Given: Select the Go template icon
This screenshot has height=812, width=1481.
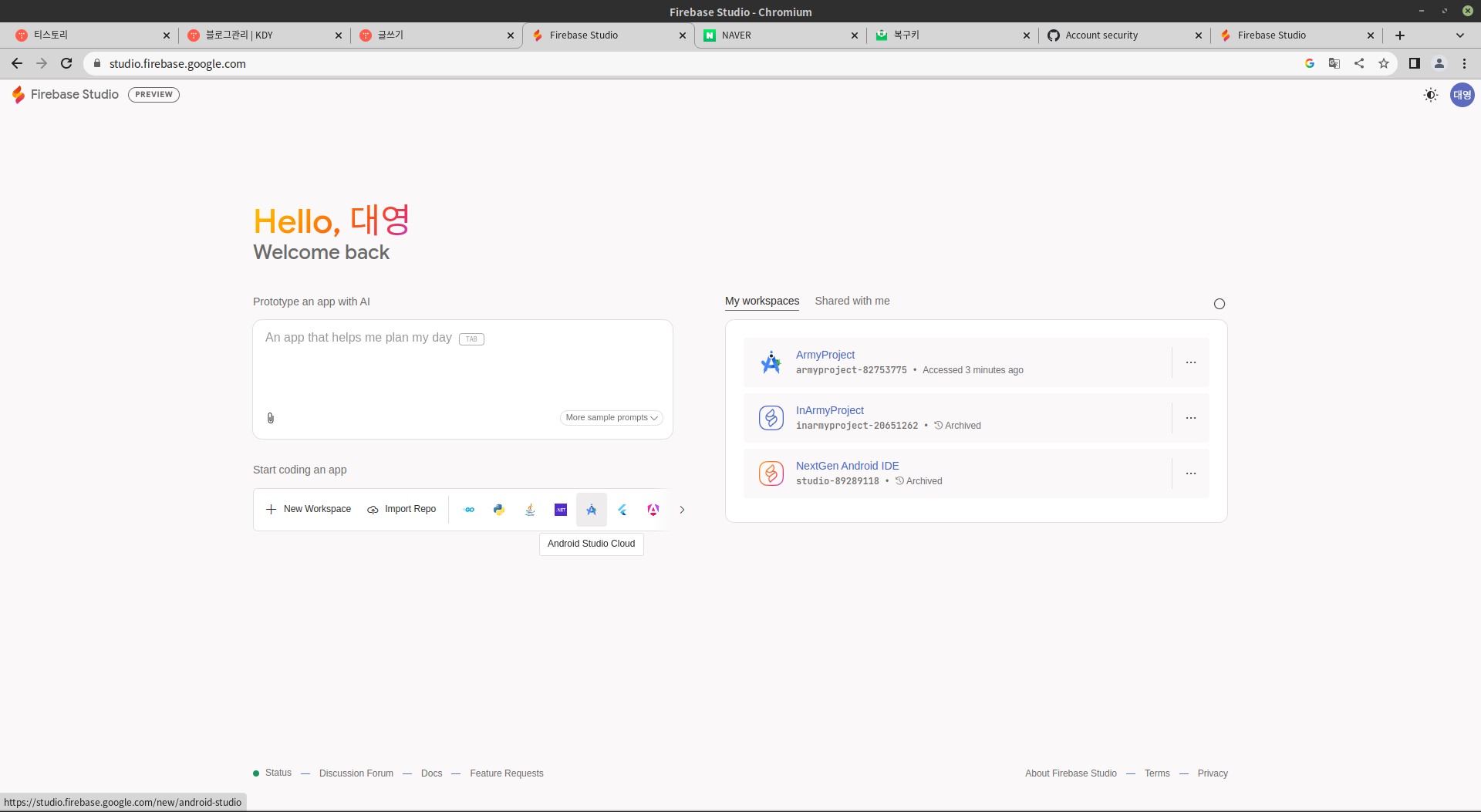Looking at the screenshot, I should tap(469, 510).
